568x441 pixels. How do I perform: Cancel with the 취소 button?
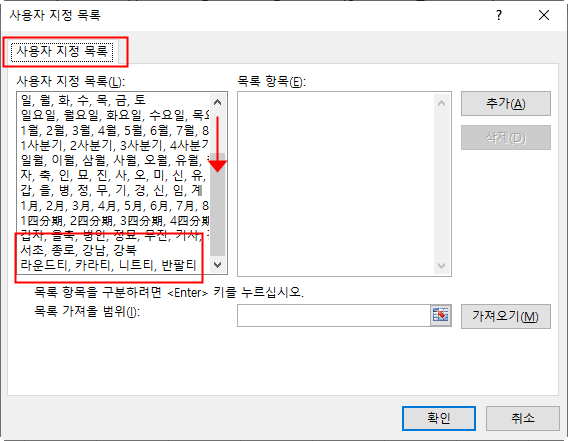click(x=522, y=418)
